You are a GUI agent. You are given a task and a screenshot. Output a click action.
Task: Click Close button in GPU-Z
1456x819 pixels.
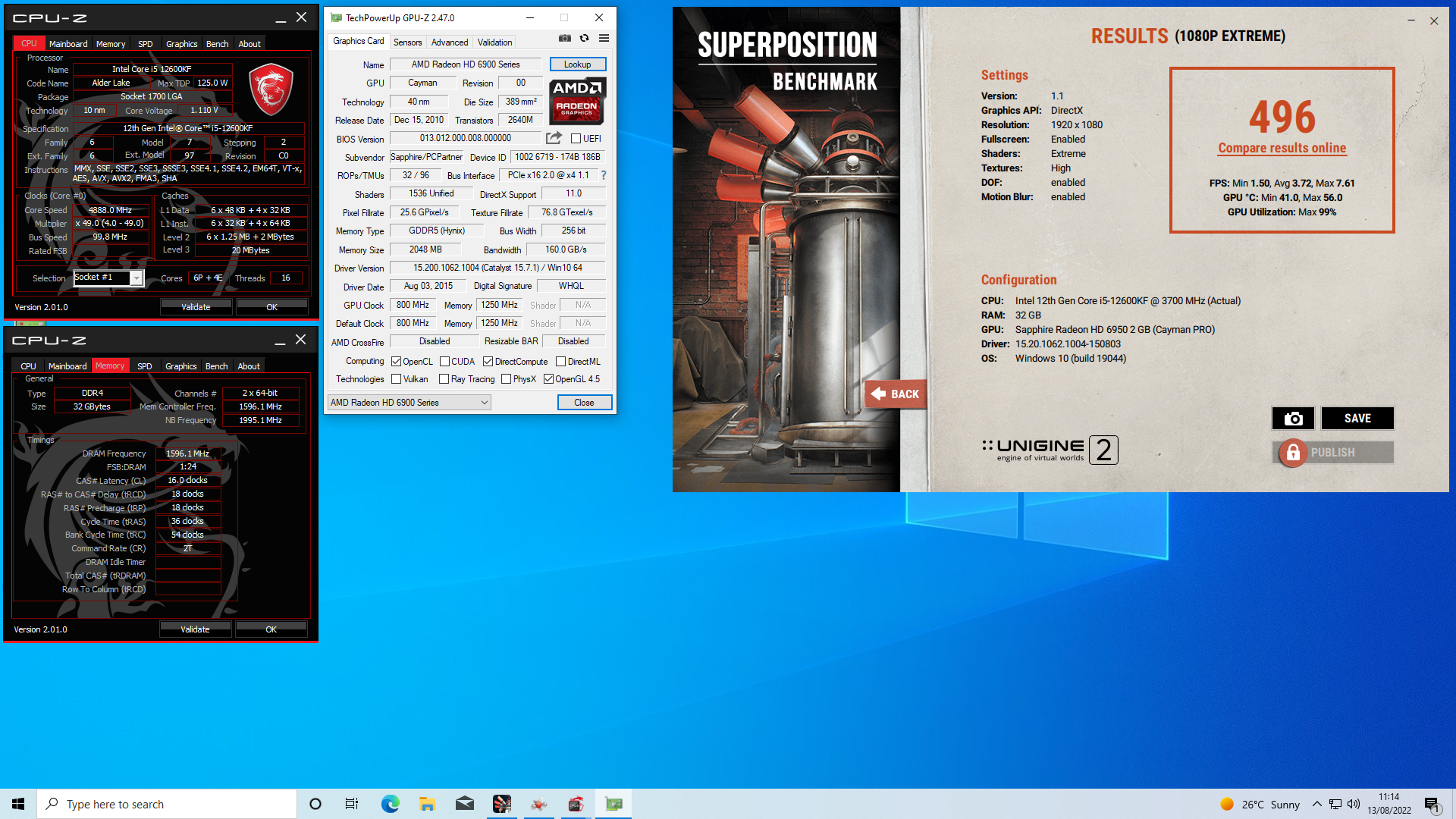click(x=584, y=403)
